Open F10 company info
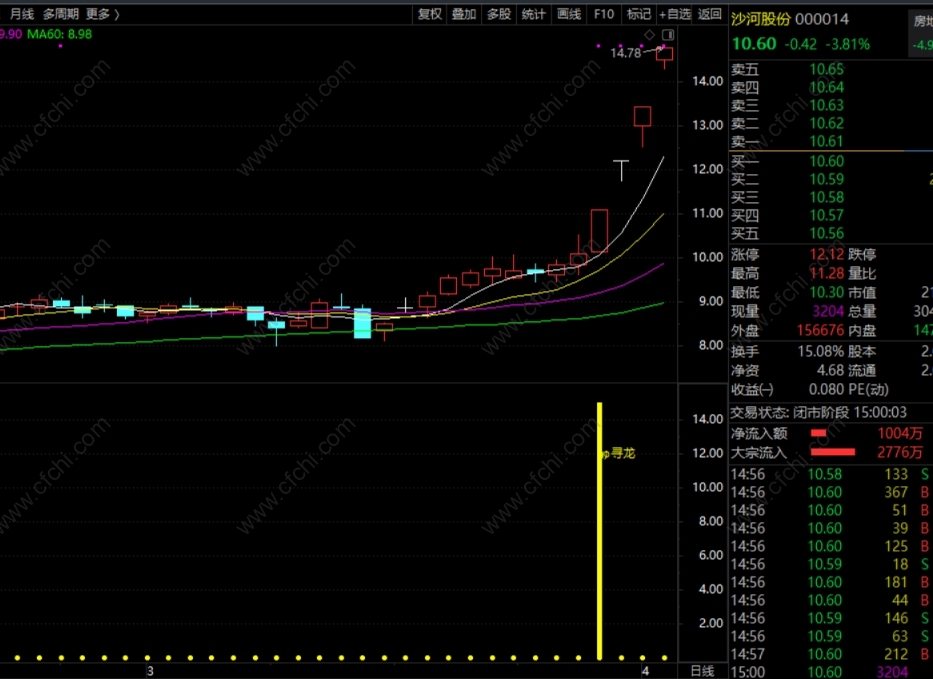Image resolution: width=933 pixels, height=679 pixels. click(604, 14)
